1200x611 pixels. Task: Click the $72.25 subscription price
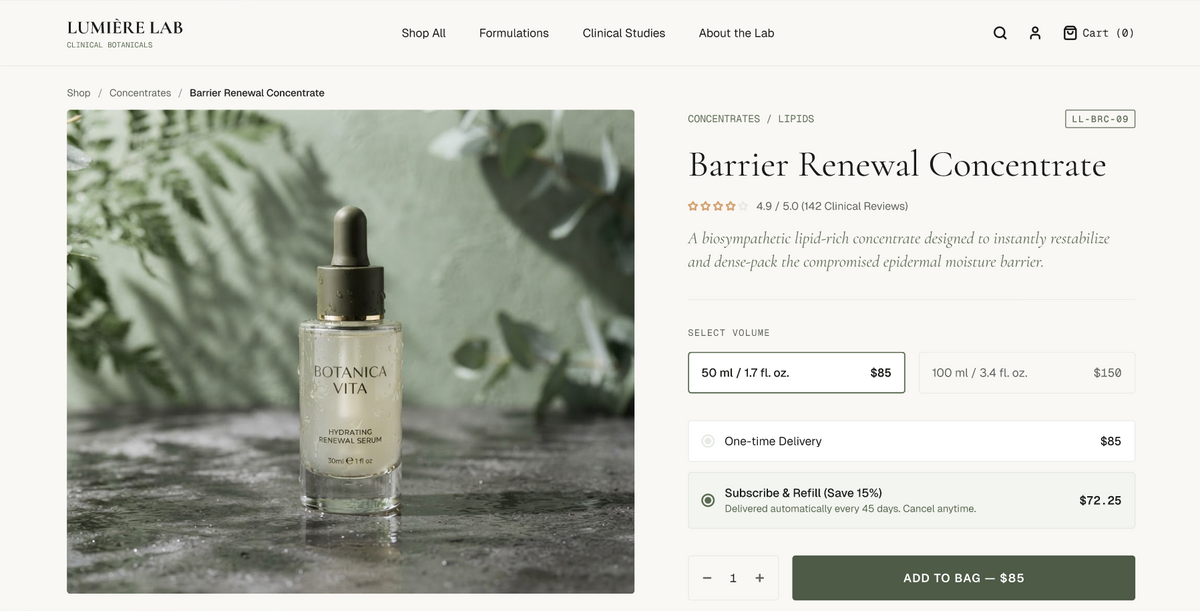1100,500
